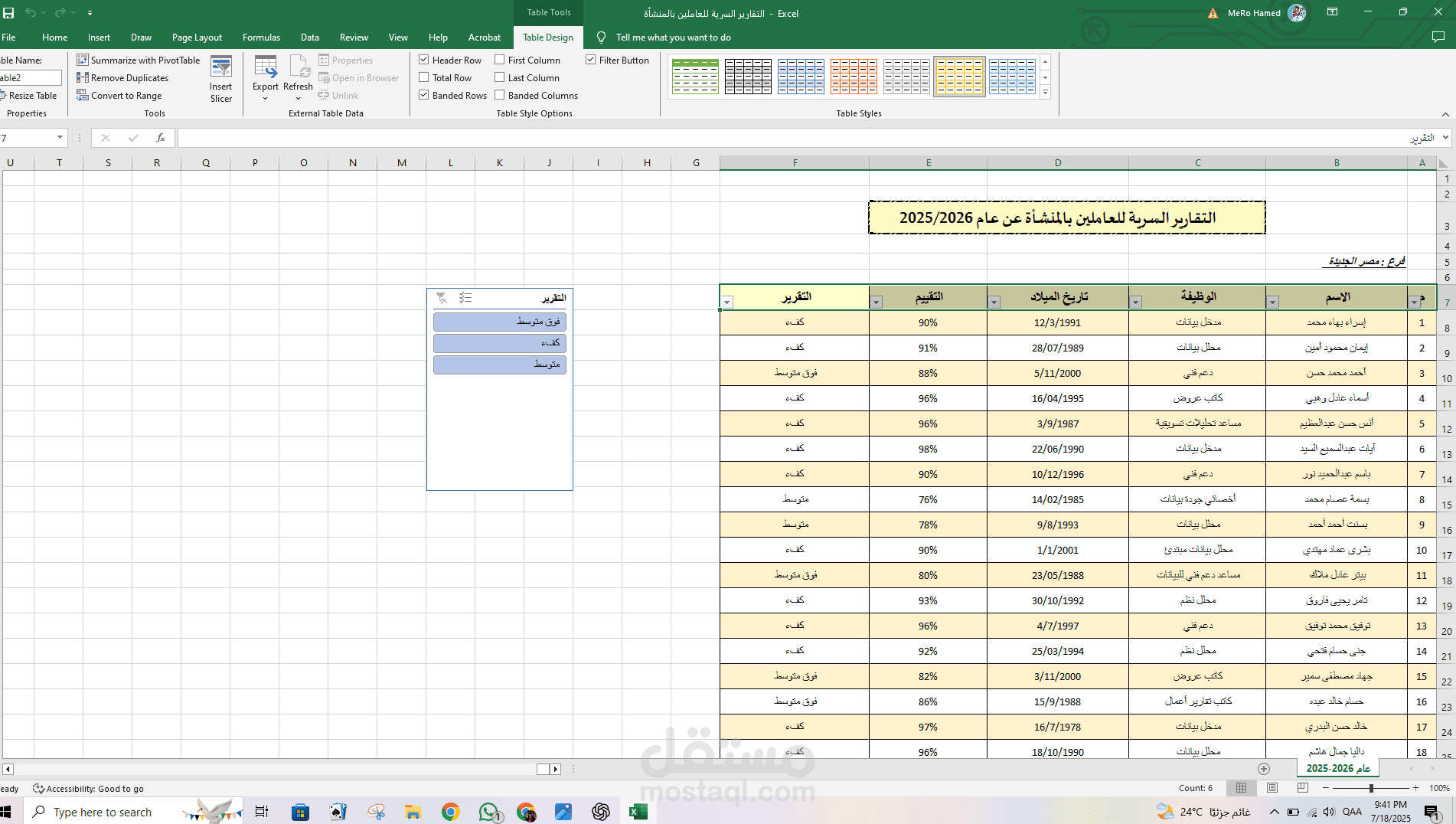The width and height of the screenshot is (1456, 824).
Task: Open the File tab
Action: tap(8, 37)
